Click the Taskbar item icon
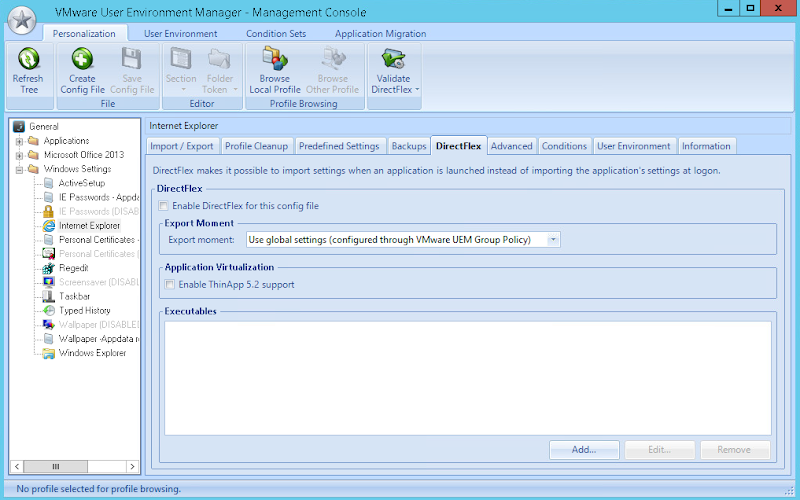This screenshot has width=800, height=500. (x=48, y=296)
